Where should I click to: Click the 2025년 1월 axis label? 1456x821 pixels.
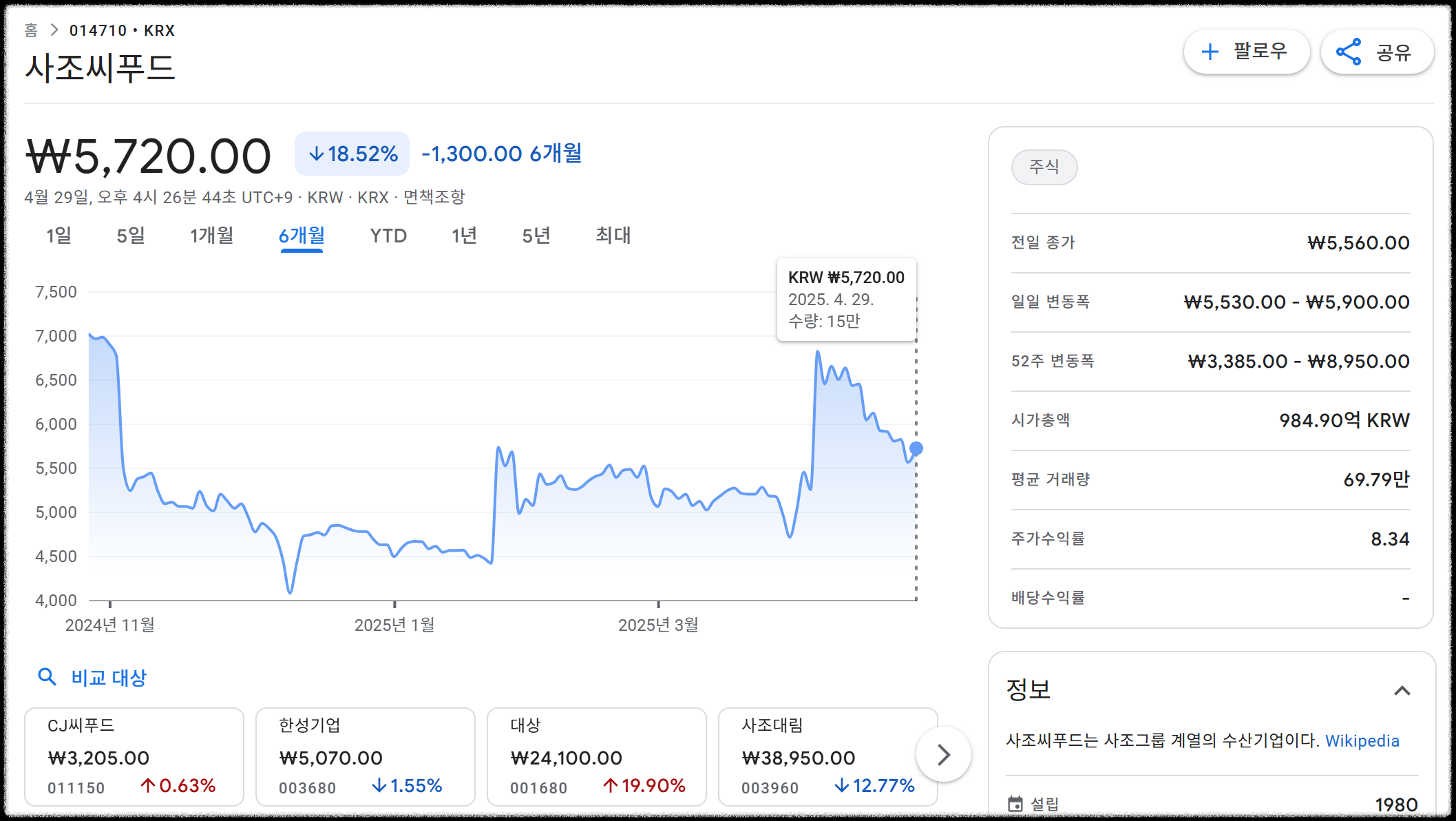point(394,625)
